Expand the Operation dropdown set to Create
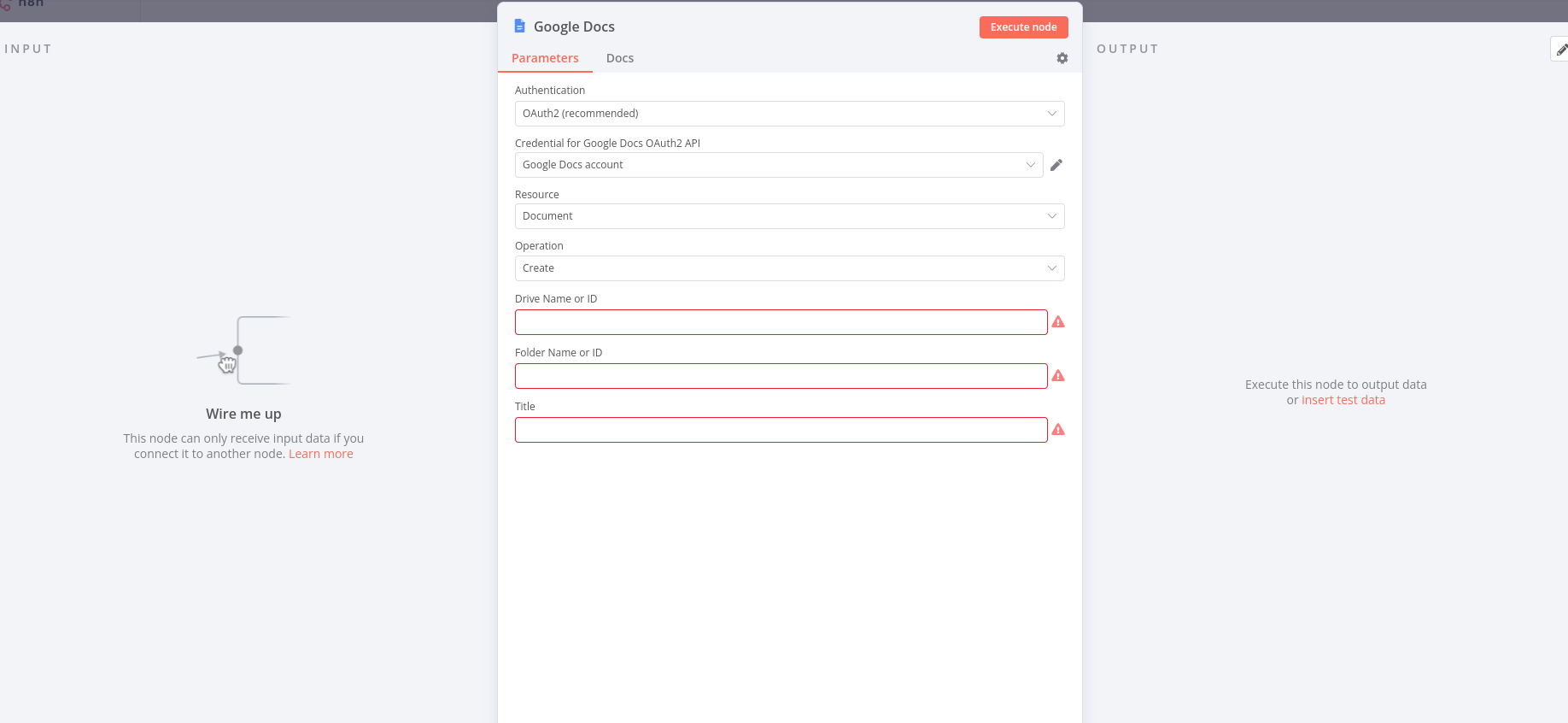The width and height of the screenshot is (1568, 723). (x=789, y=268)
